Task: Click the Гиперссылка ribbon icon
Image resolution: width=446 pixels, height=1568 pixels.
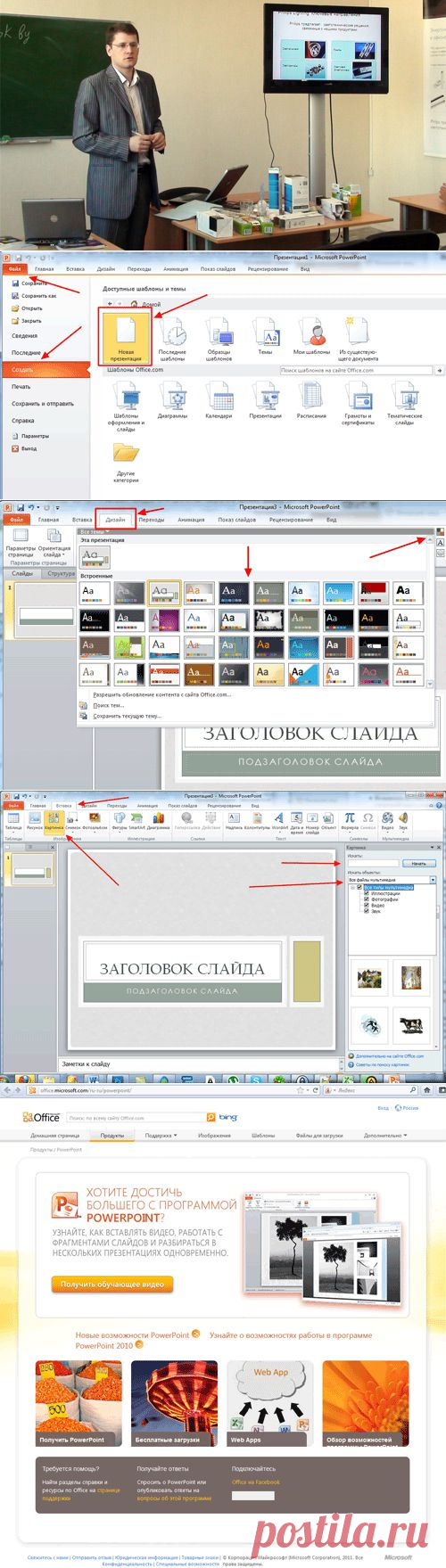Action: pos(186,820)
